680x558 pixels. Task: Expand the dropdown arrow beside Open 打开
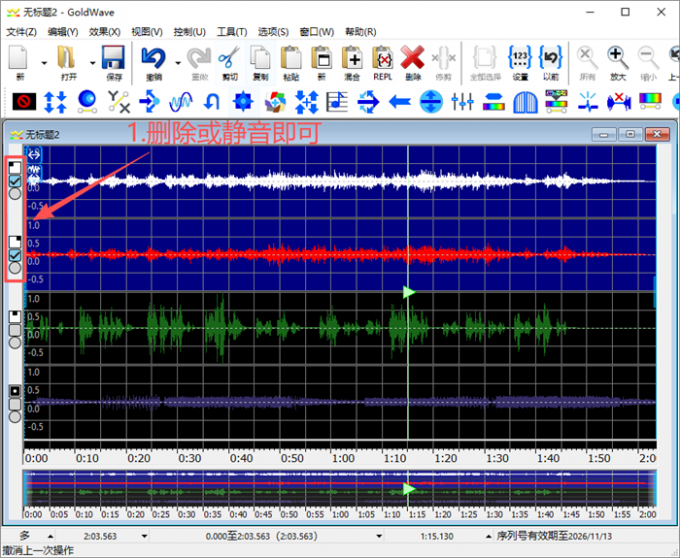coord(92,63)
